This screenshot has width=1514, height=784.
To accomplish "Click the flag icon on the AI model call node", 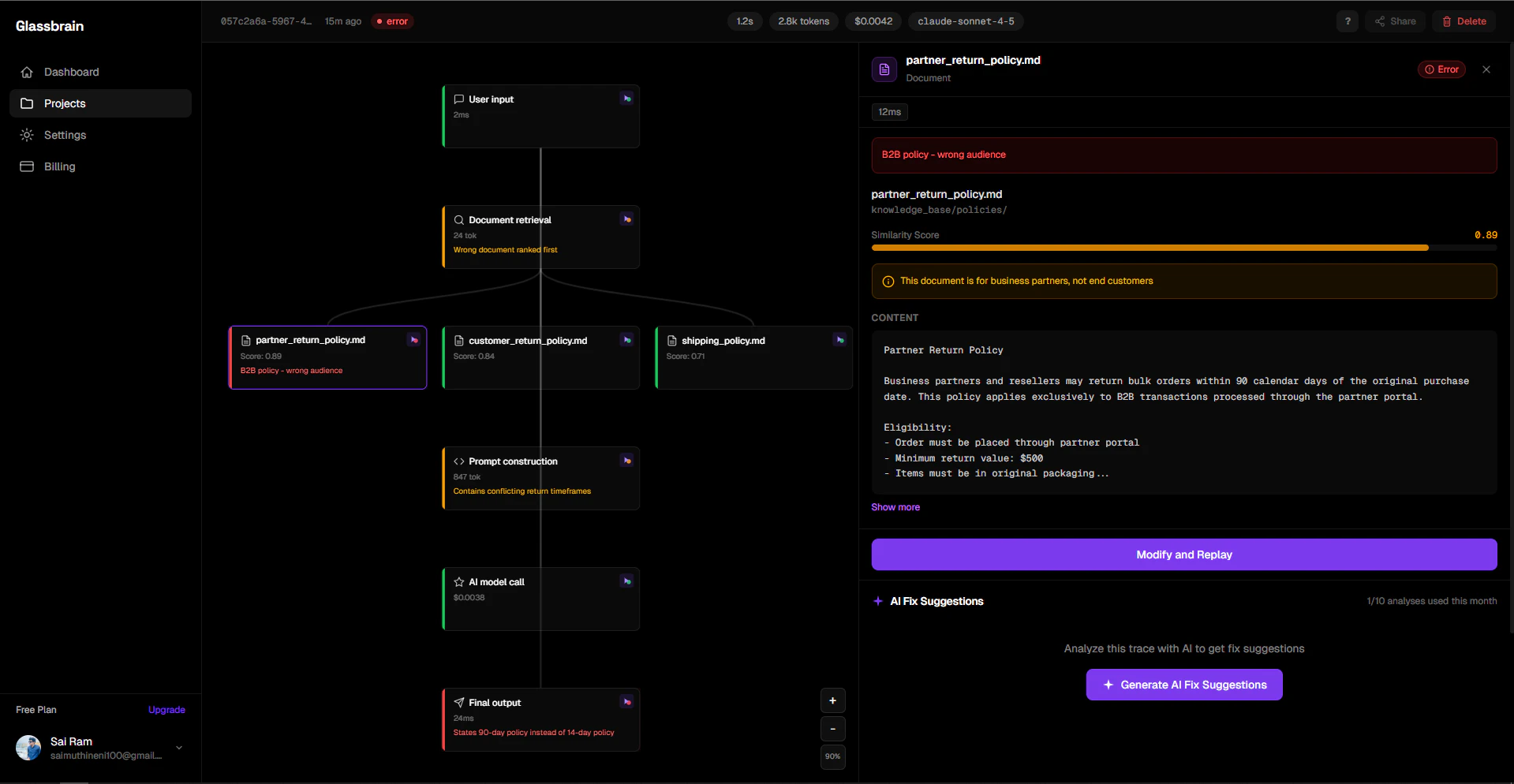I will point(626,581).
